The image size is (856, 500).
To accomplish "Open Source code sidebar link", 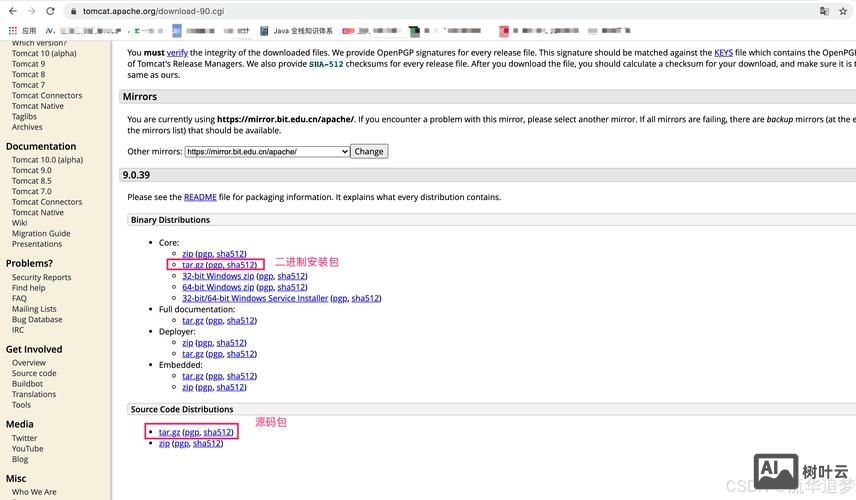I will (x=34, y=373).
